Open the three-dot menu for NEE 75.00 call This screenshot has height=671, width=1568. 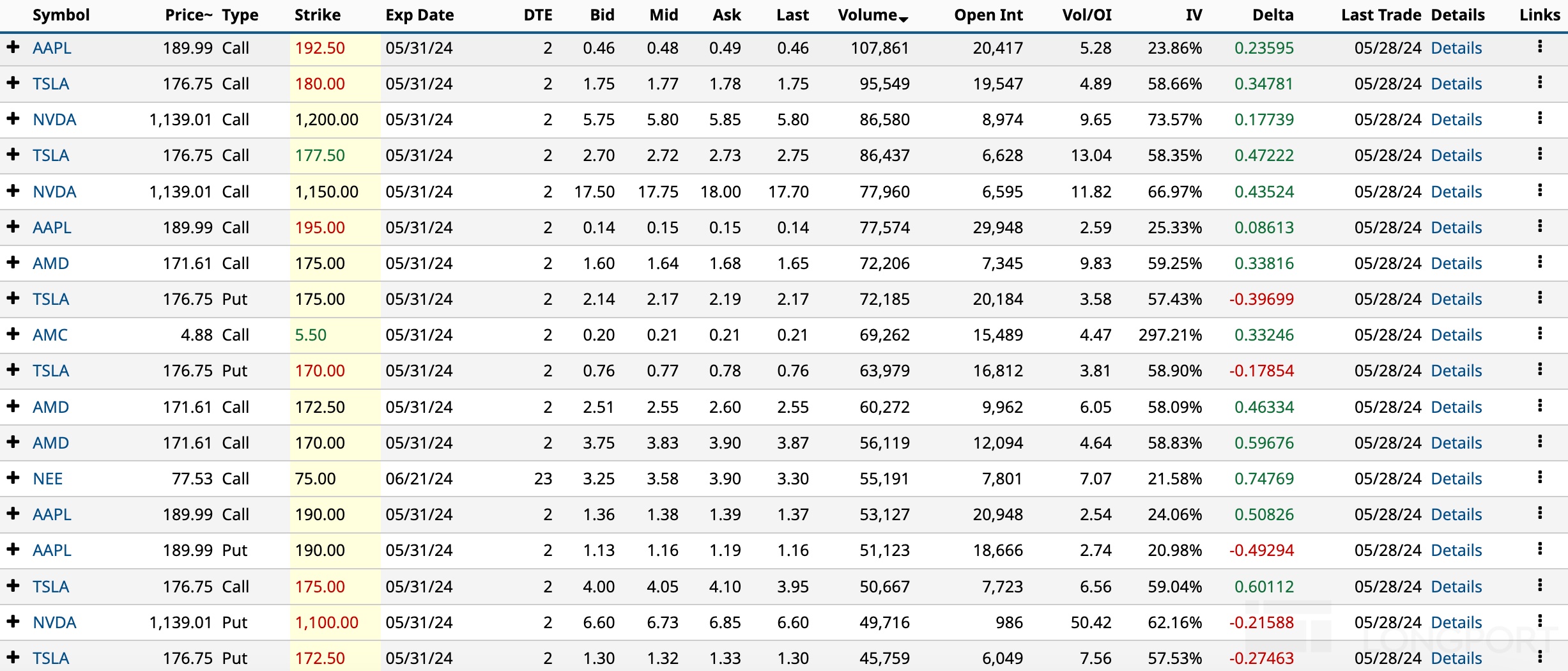click(x=1540, y=477)
